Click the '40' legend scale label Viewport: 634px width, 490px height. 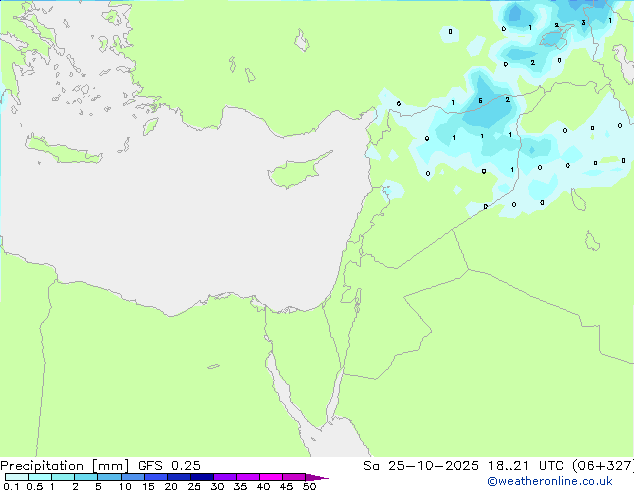(x=263, y=486)
